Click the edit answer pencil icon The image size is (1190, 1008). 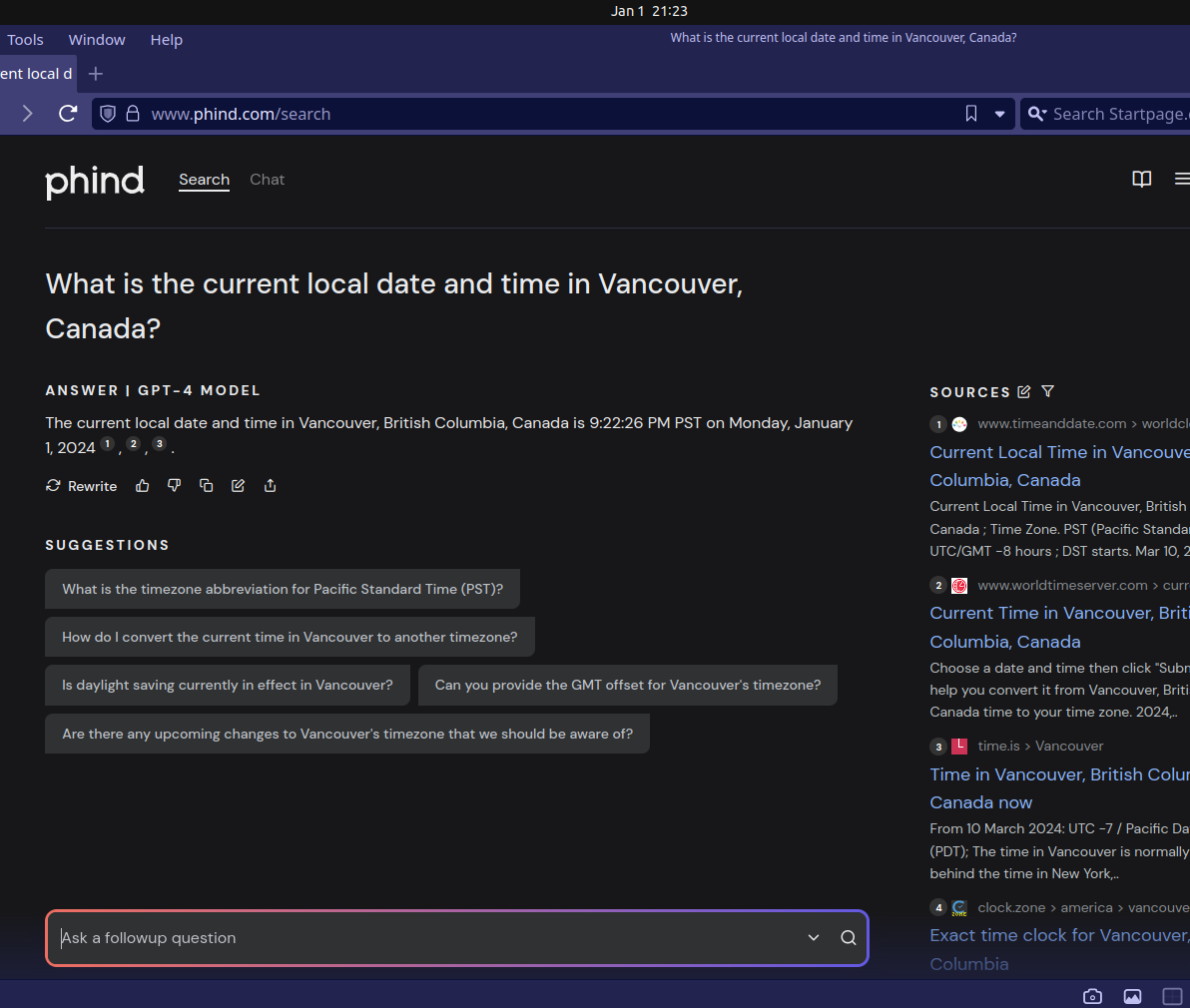(238, 486)
